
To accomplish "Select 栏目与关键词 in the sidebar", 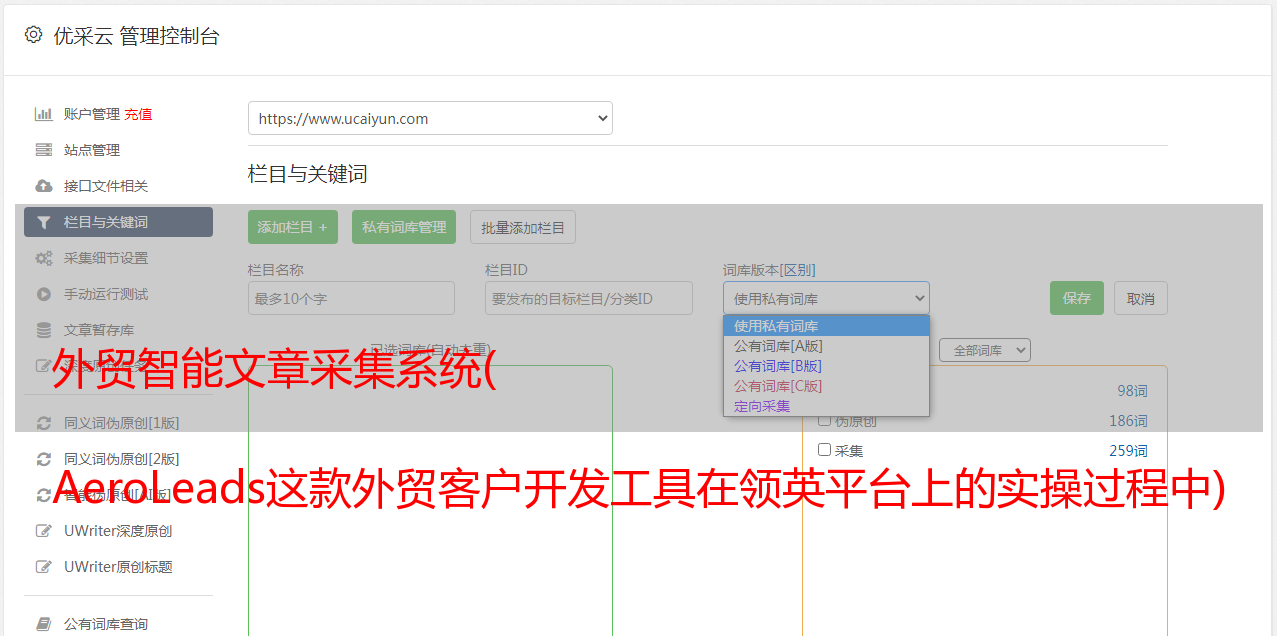I will [118, 222].
